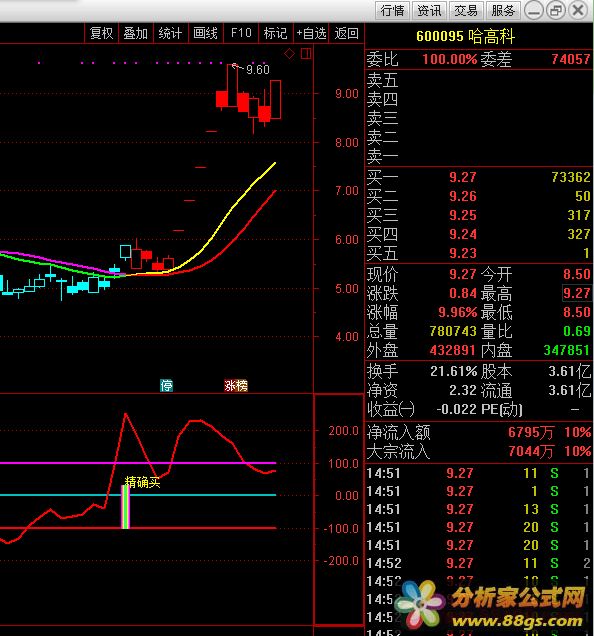Click stock title 600095 哈高科
This screenshot has height=636, width=594.
(x=465, y=36)
